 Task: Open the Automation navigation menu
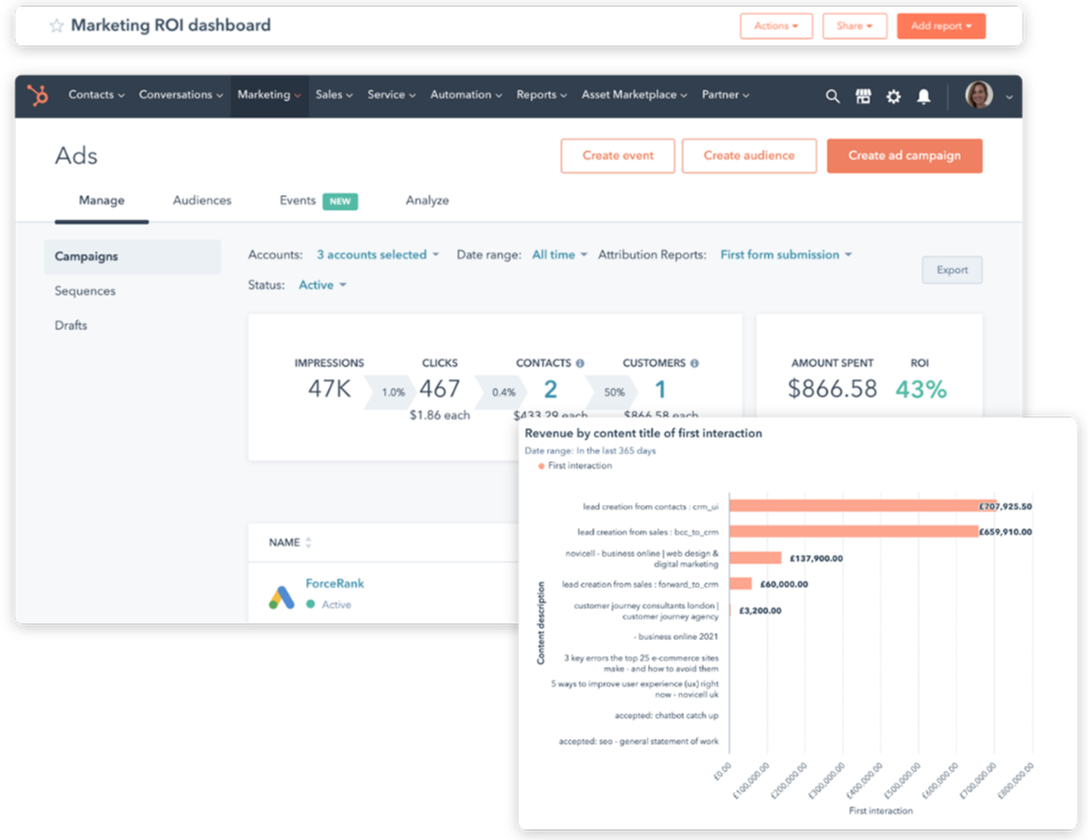(466, 95)
